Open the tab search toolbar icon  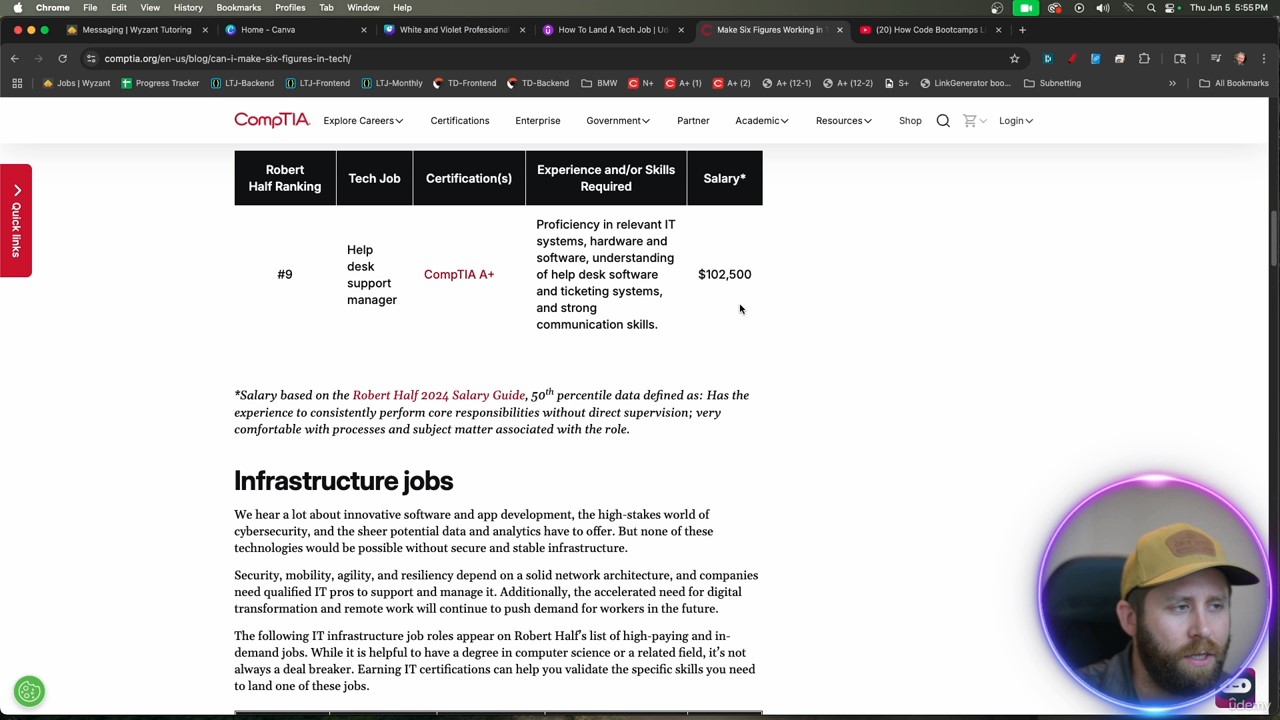pos(1180,59)
